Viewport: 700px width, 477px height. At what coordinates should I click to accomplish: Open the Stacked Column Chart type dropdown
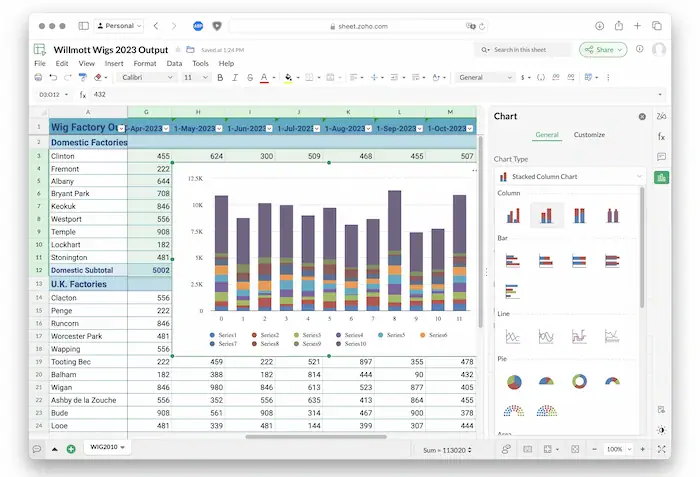point(570,176)
